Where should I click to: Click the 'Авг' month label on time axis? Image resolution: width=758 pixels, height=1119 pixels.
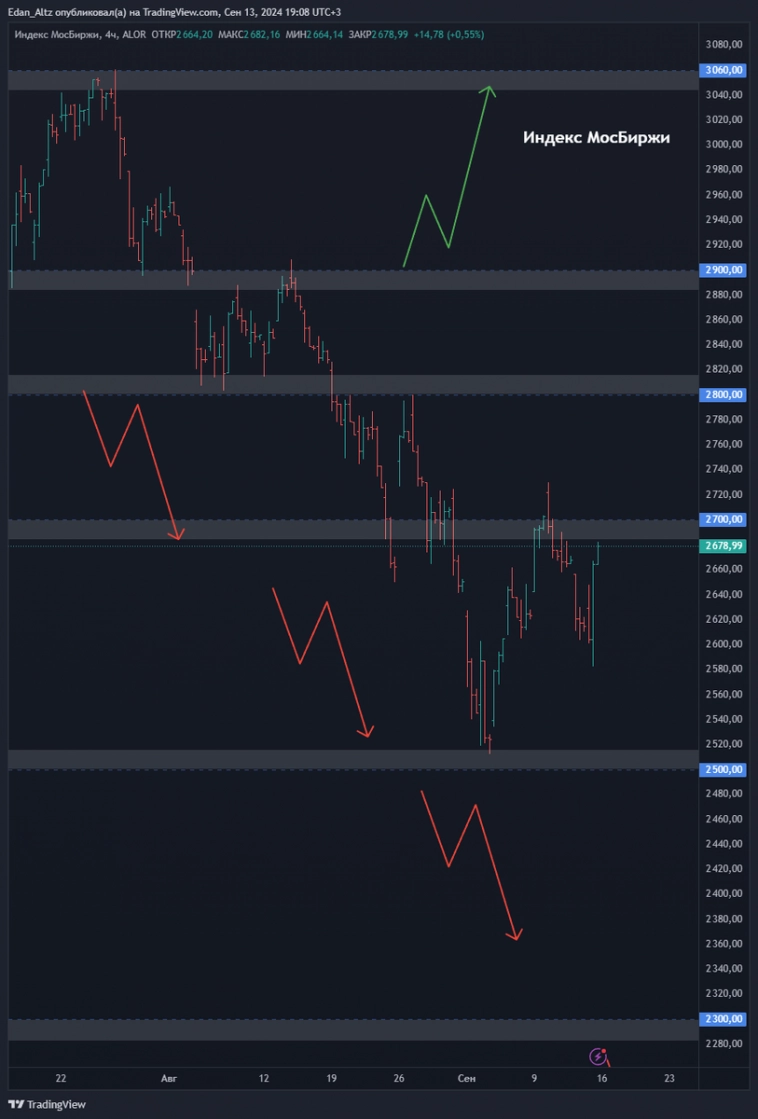(x=168, y=1078)
